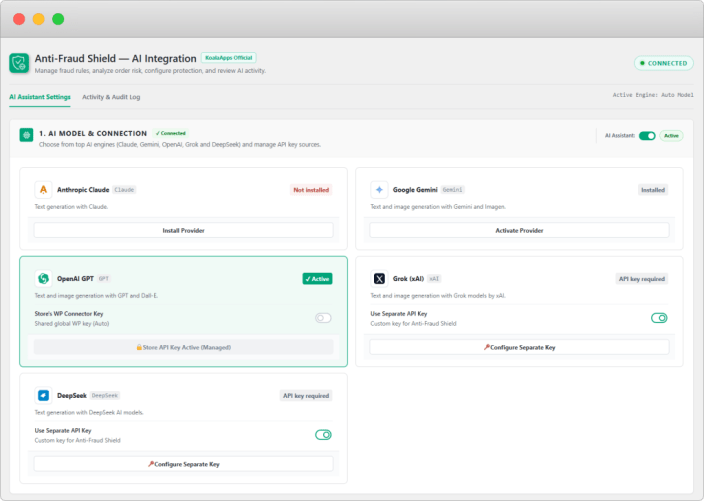Click the Gemini tag next to Google Gemini
The image size is (704, 501).
[452, 190]
